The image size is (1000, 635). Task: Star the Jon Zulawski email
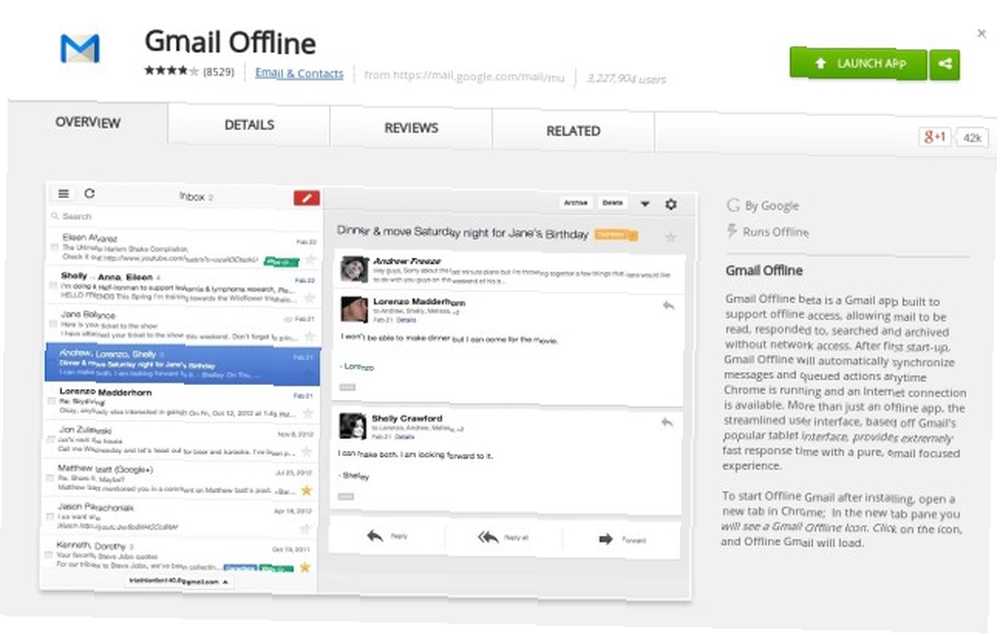307,451
